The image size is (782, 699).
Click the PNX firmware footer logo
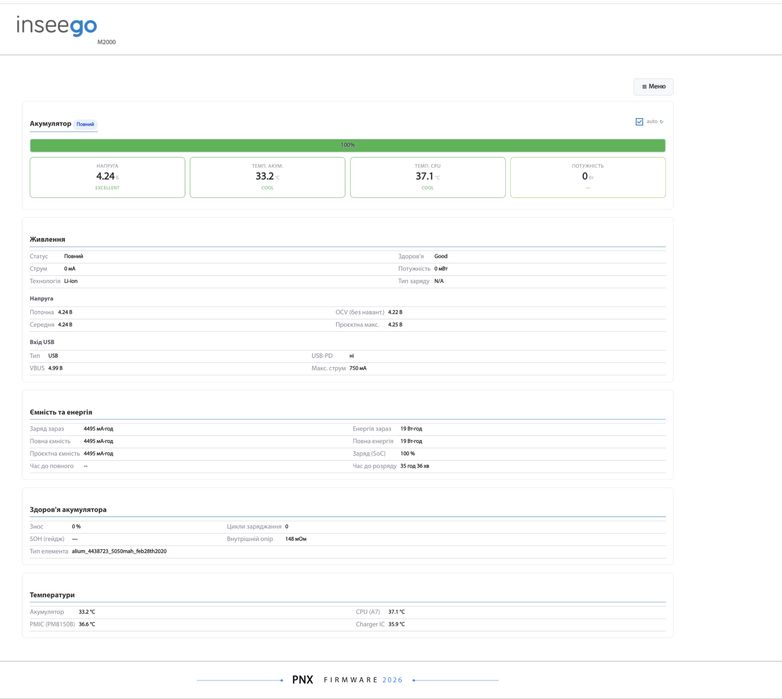[x=303, y=680]
